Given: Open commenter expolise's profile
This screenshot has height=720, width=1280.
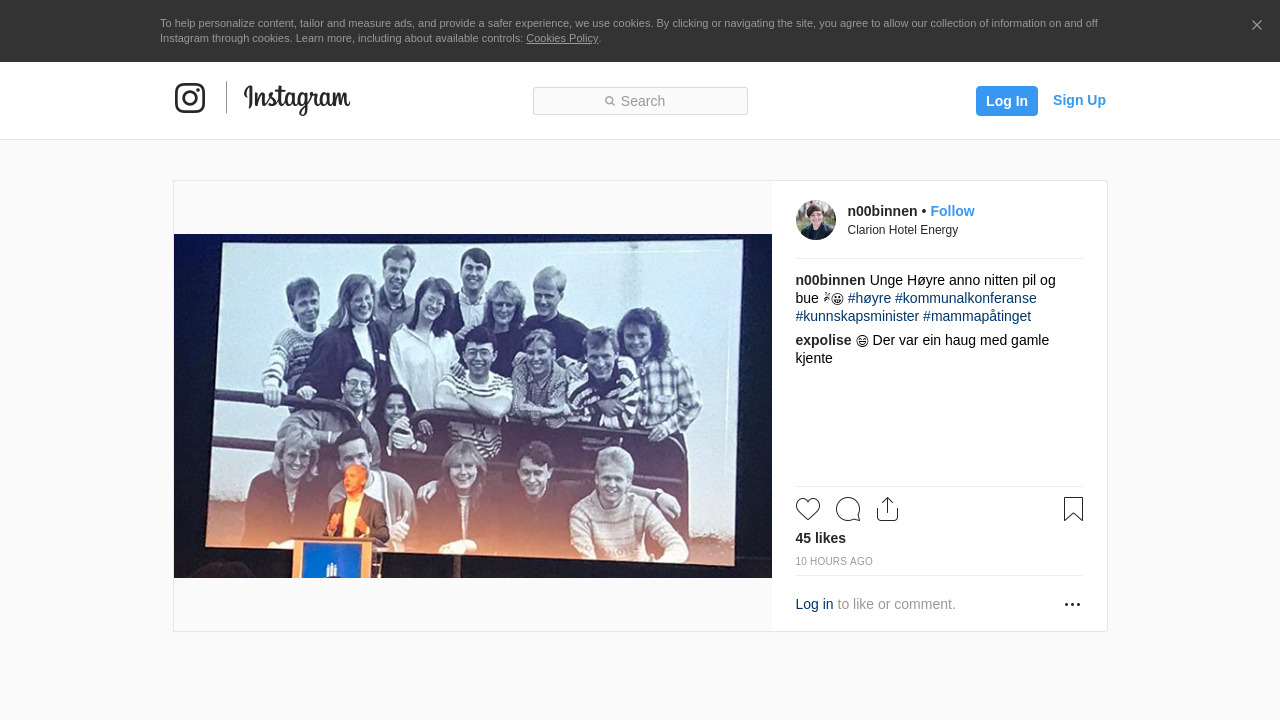Looking at the screenshot, I should click(824, 340).
